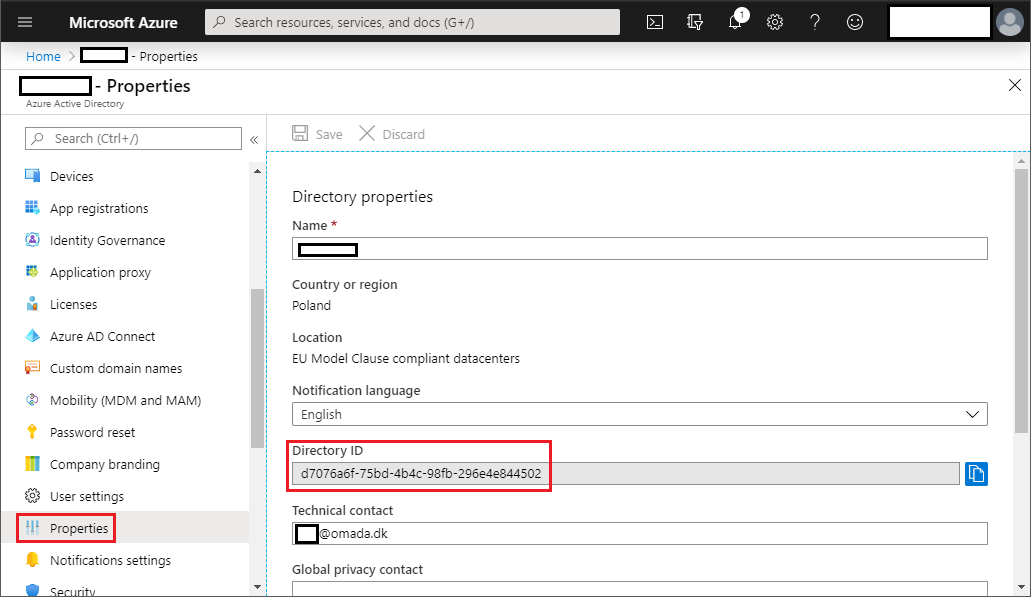Open the Notification language dropdown

tap(640, 414)
